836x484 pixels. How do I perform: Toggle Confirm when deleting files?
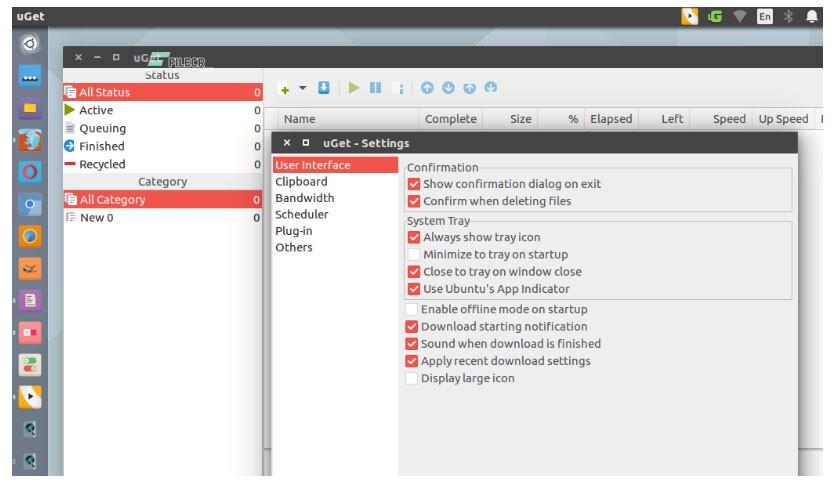coord(414,201)
